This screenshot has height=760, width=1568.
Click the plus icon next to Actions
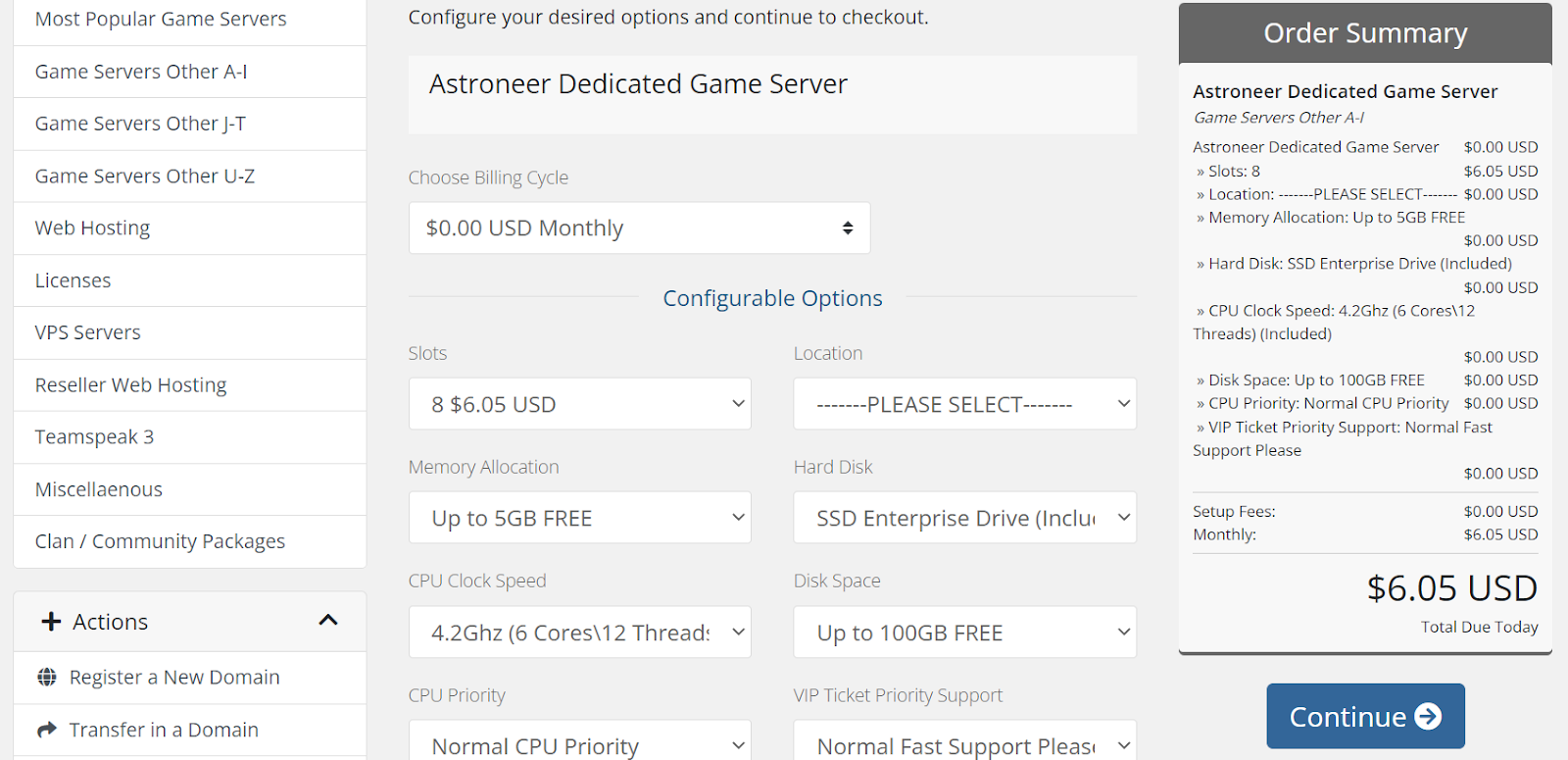(51, 621)
